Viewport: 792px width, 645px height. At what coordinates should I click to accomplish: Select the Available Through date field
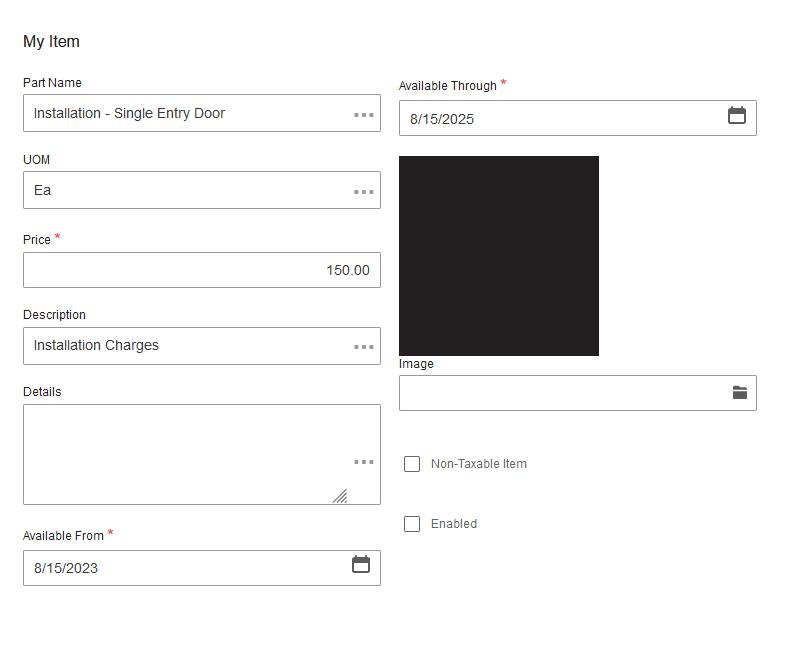coord(560,119)
